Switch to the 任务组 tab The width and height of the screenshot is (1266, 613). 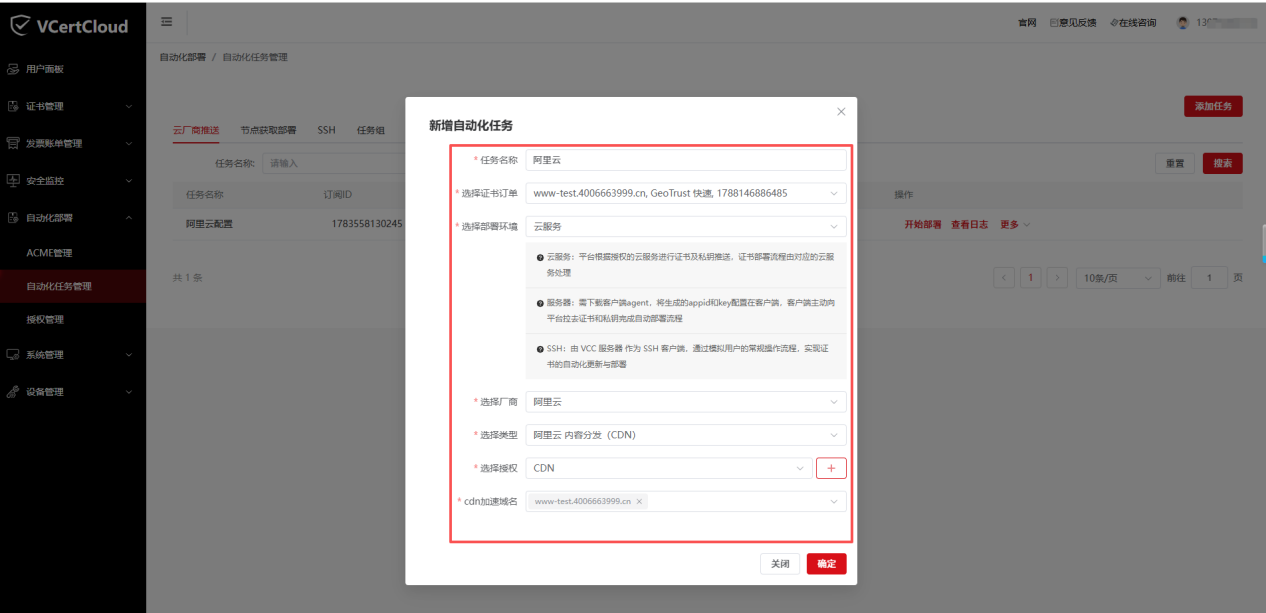click(371, 130)
